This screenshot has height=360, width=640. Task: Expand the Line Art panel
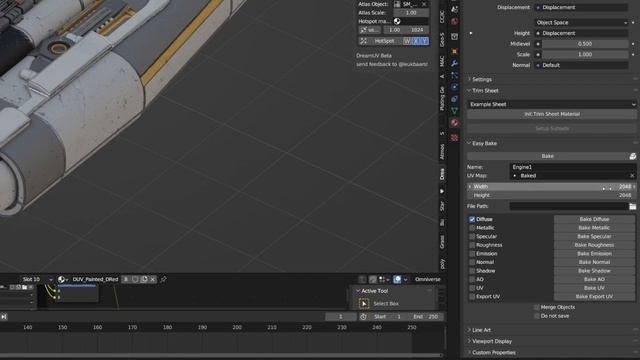[x=482, y=330]
